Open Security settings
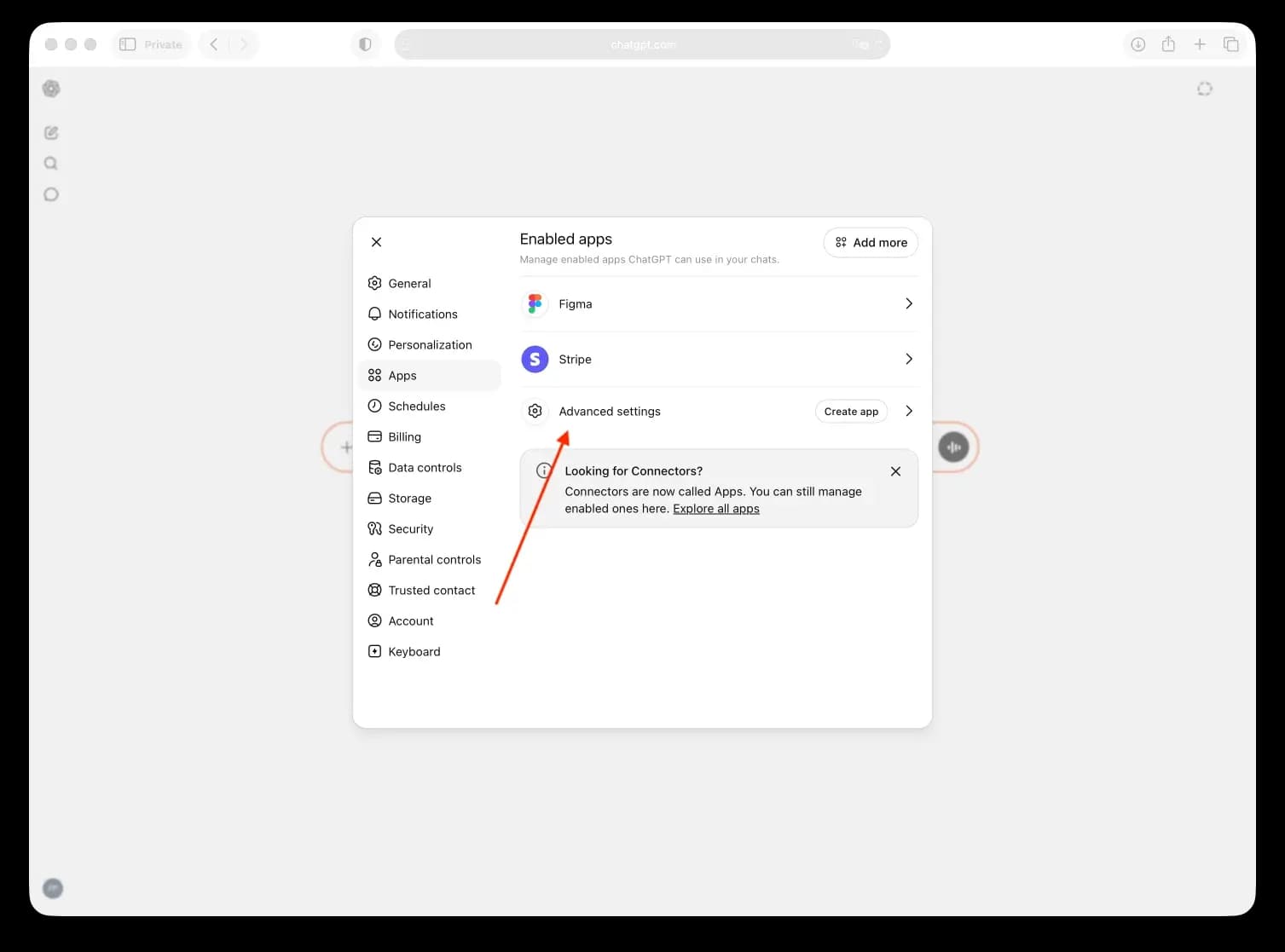1285x952 pixels. coord(429,528)
